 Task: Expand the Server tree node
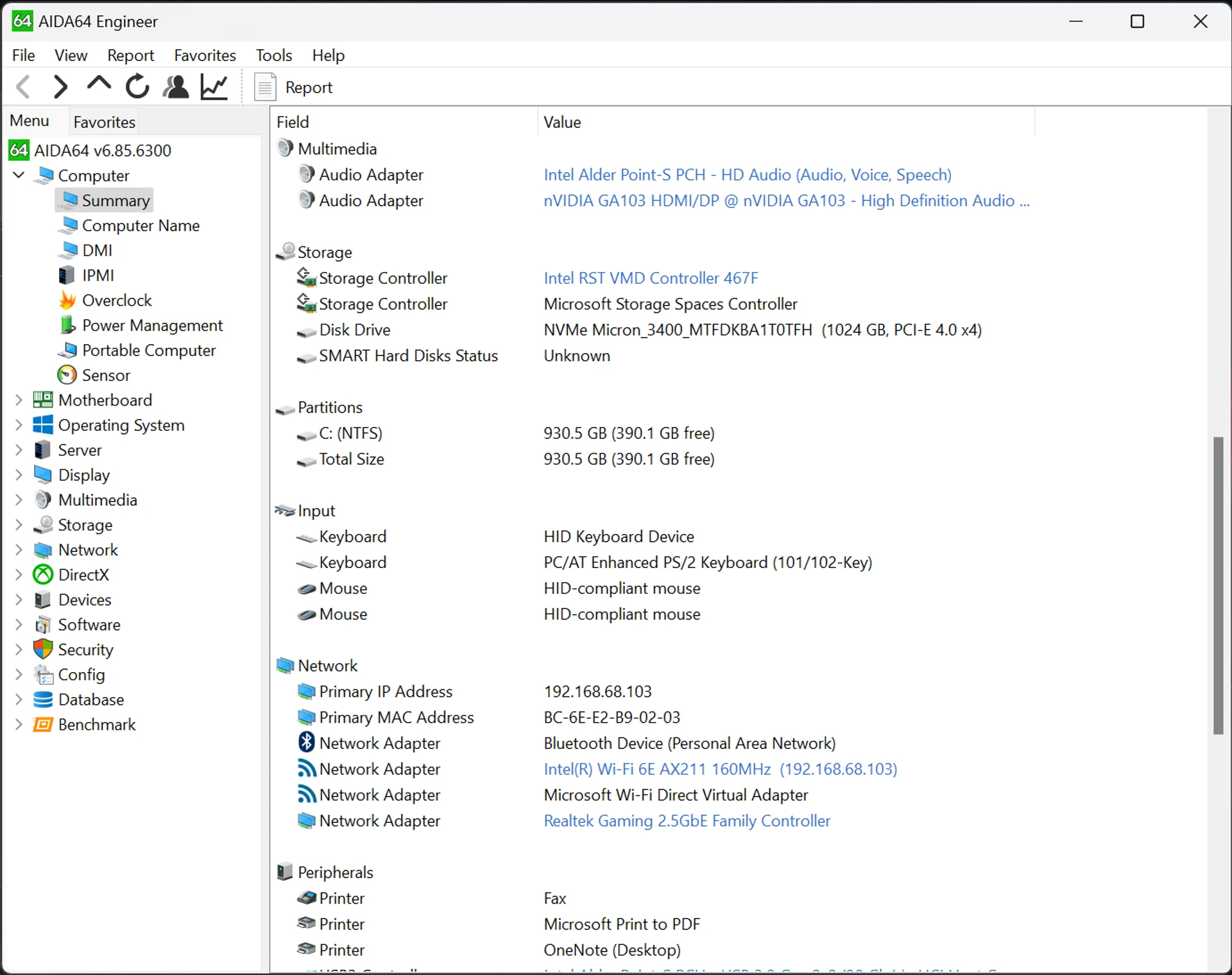point(19,450)
